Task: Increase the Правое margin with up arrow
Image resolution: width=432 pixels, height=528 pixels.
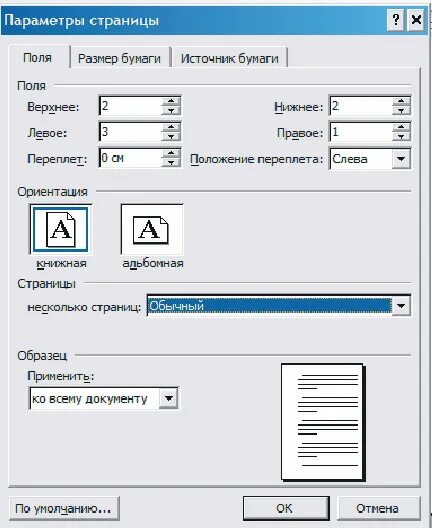Action: tap(401, 127)
